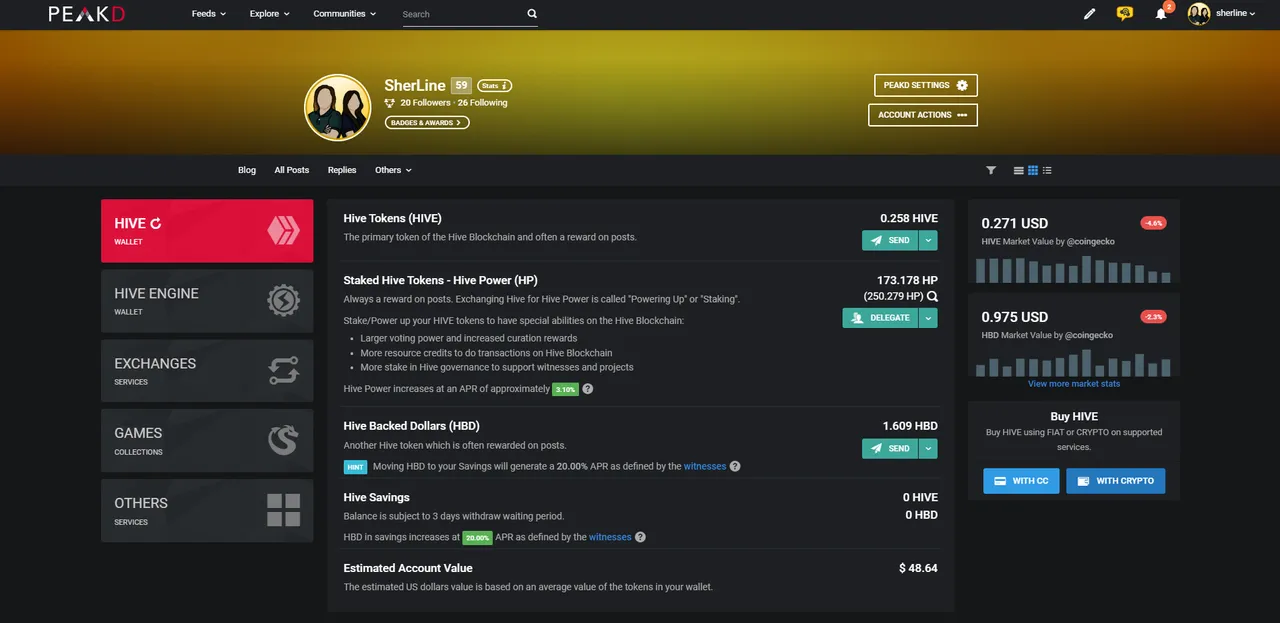Click the Hive Engine gear logo icon
This screenshot has width=1280, height=623.
point(283,301)
